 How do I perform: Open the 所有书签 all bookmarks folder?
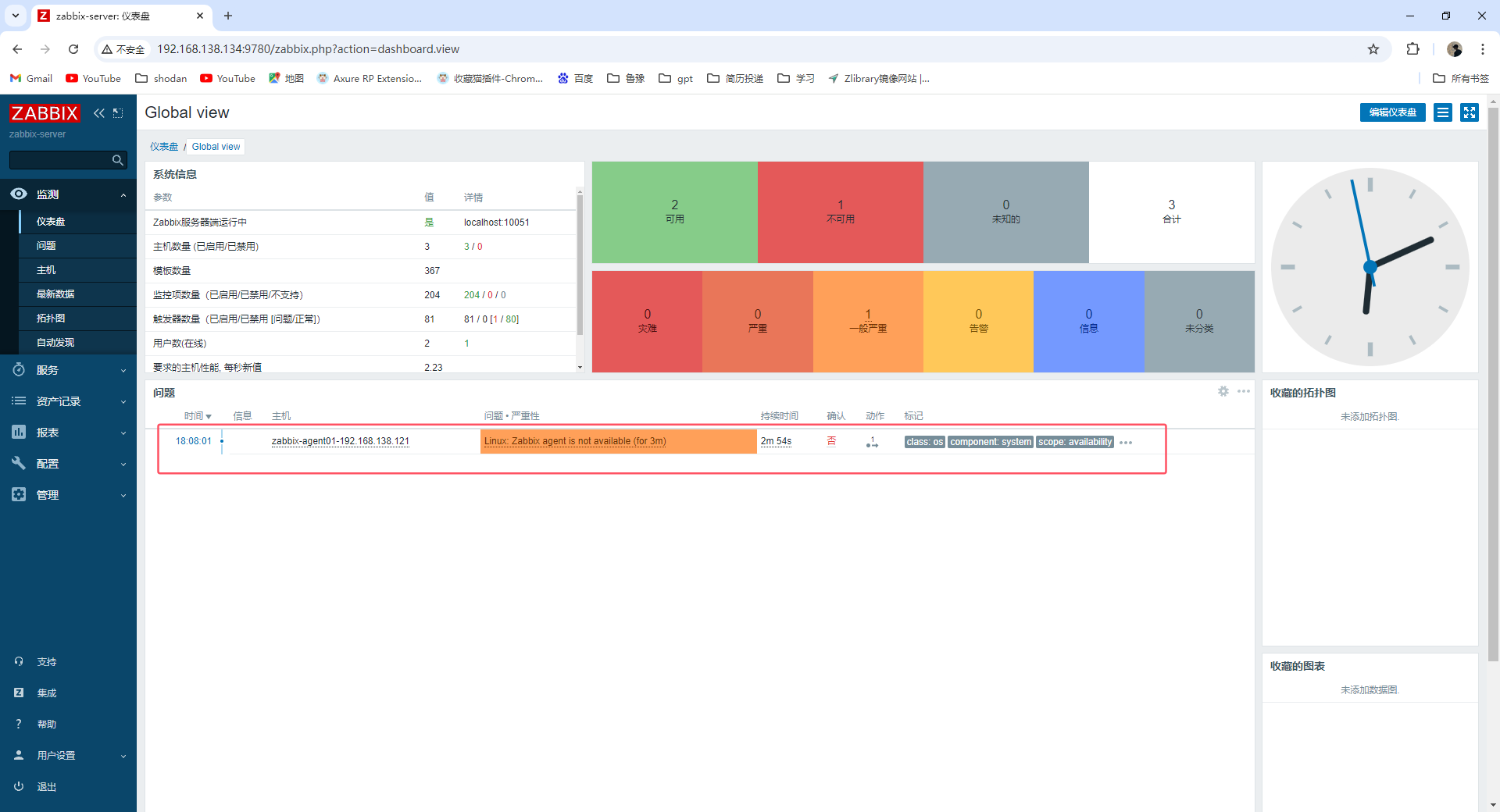tap(1461, 78)
